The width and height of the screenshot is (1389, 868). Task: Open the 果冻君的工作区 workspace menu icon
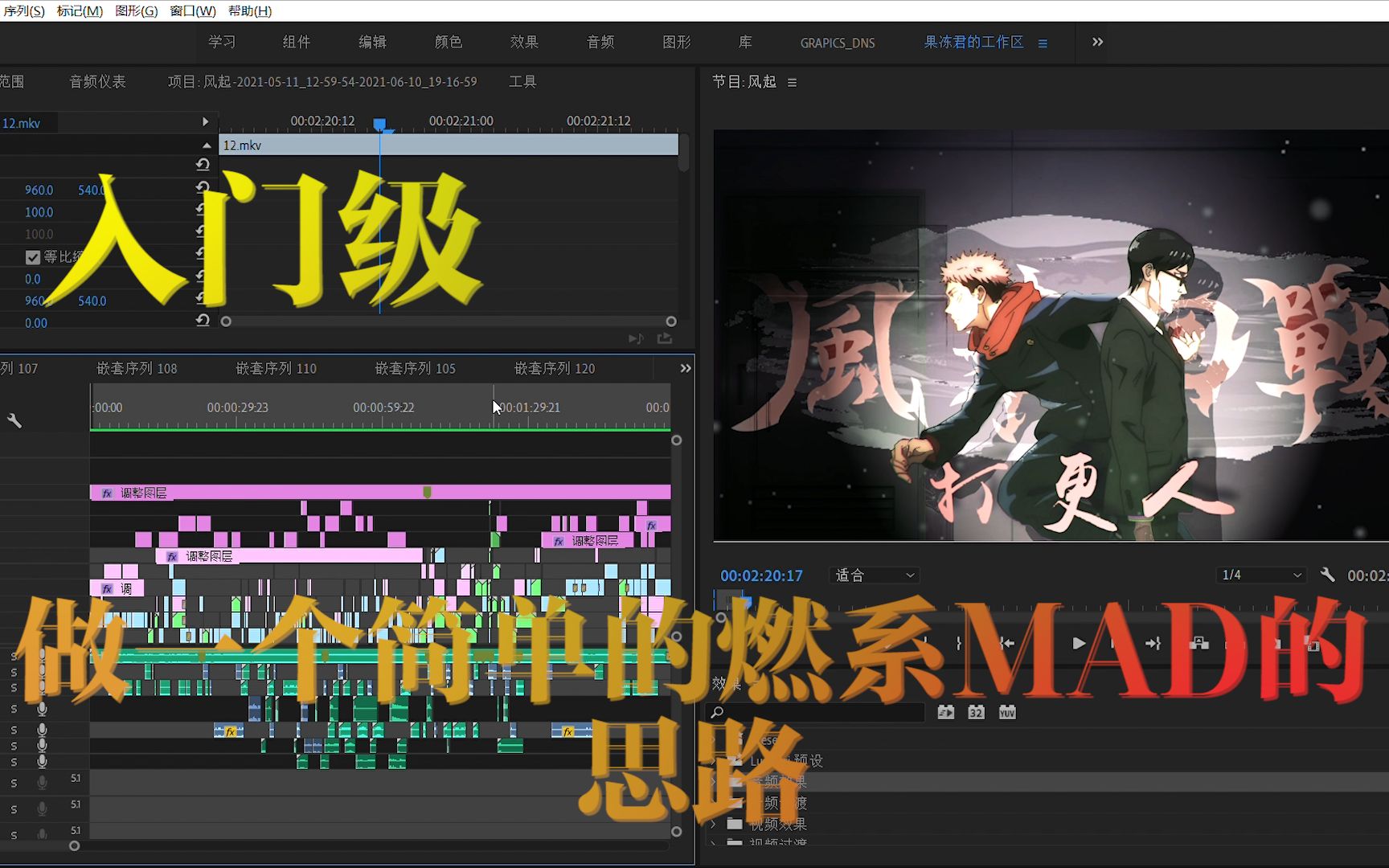[x=1043, y=43]
